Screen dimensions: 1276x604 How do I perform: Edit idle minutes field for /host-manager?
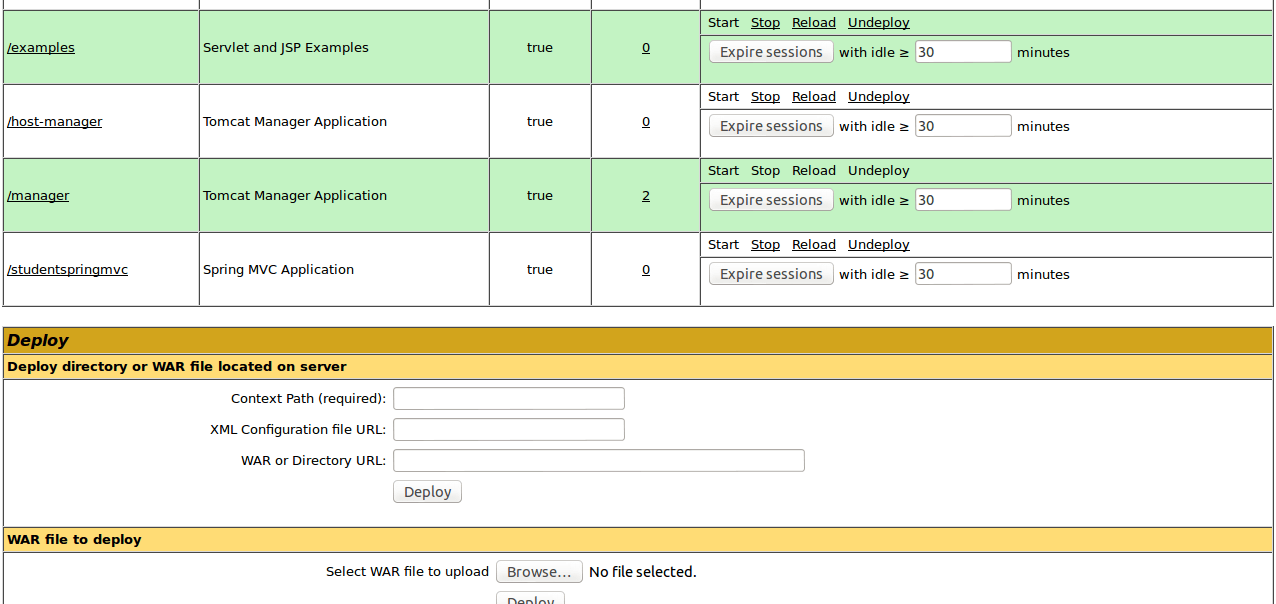tap(962, 126)
